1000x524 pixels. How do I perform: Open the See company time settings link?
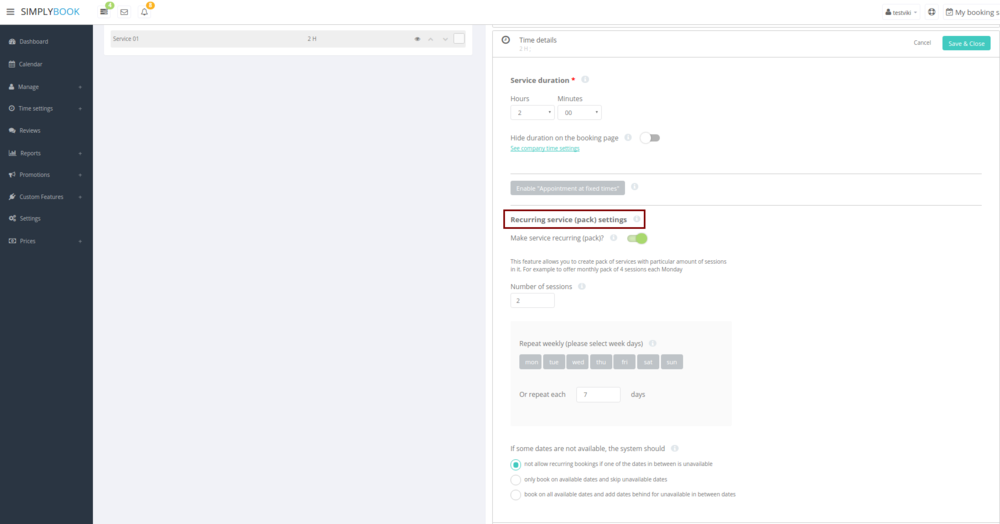pos(545,149)
